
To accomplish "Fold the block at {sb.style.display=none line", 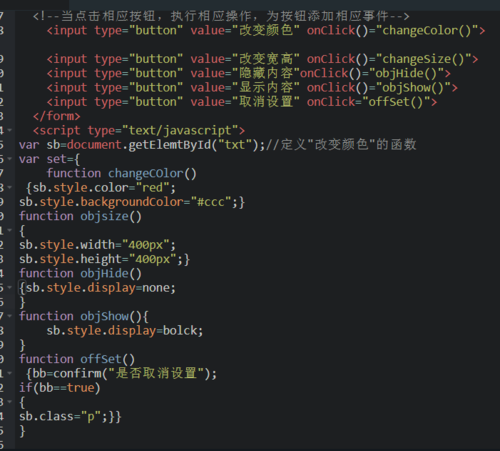I will pos(9,287).
